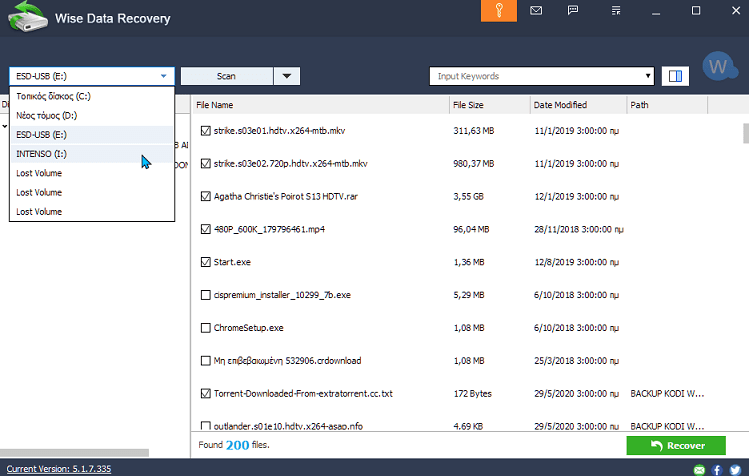Sort by the File Name column header
Image resolution: width=749 pixels, height=476 pixels.
pyautogui.click(x=321, y=105)
